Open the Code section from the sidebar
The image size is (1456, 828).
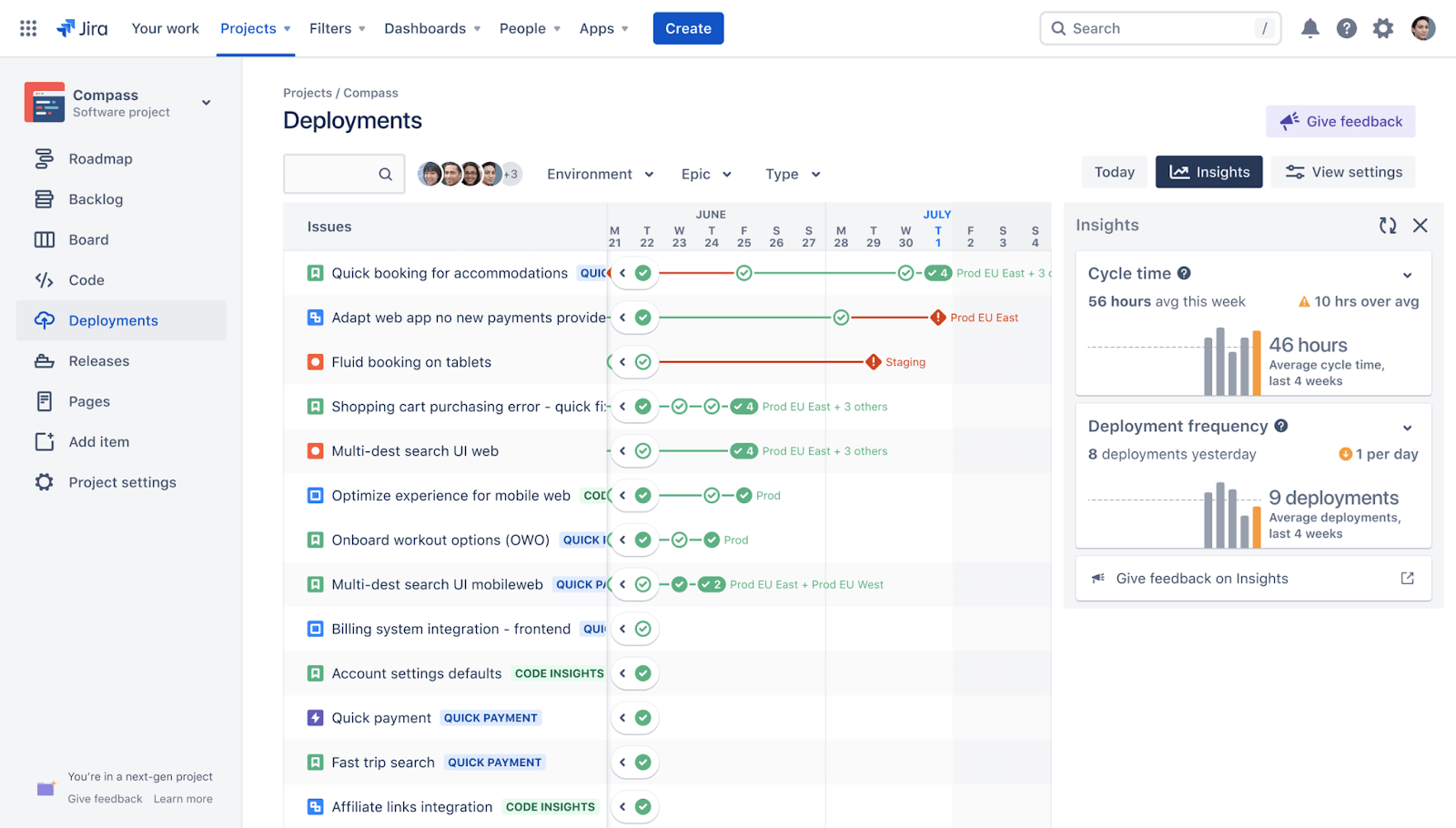(x=87, y=279)
